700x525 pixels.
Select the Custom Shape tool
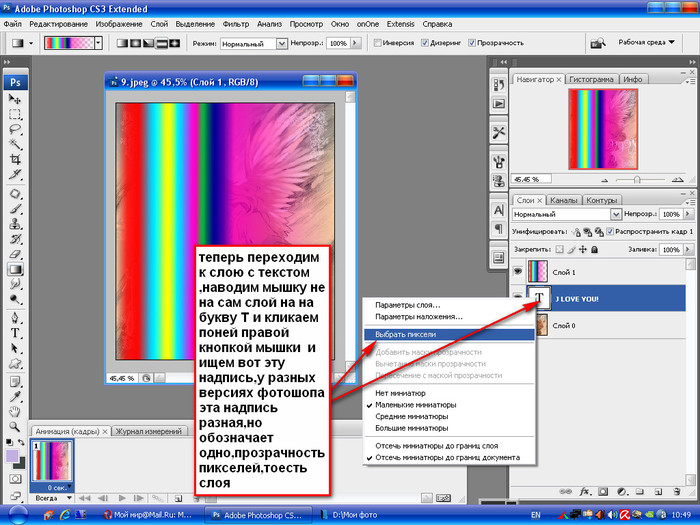15,363
